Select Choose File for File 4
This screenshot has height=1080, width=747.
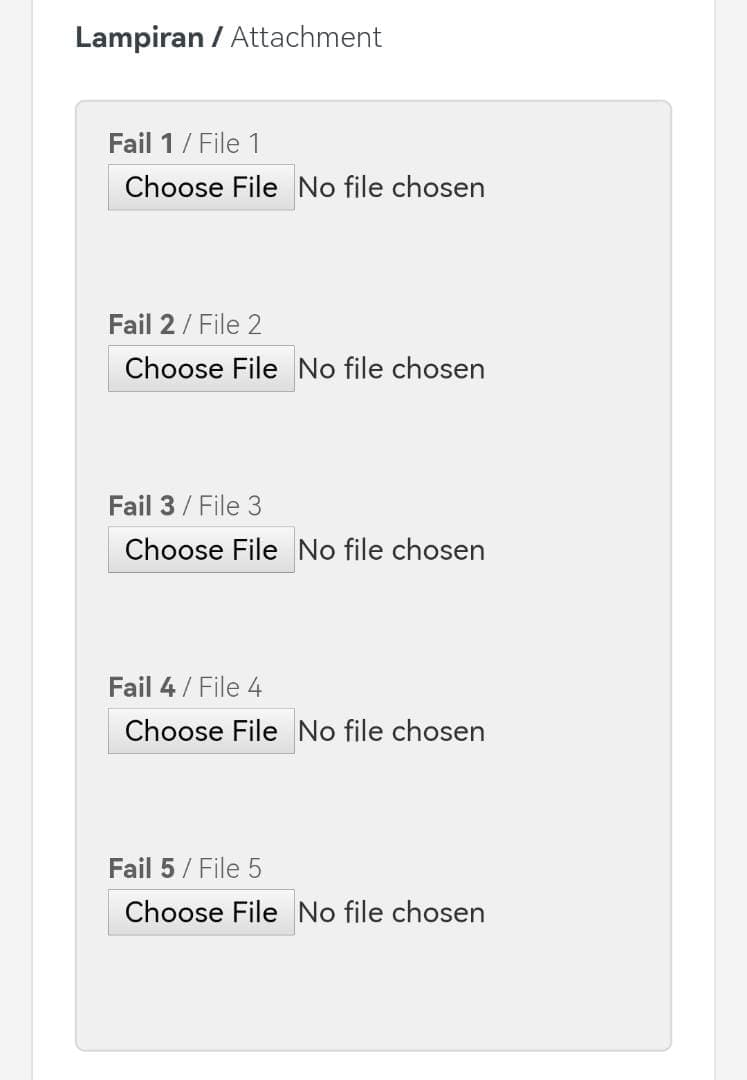tap(201, 731)
